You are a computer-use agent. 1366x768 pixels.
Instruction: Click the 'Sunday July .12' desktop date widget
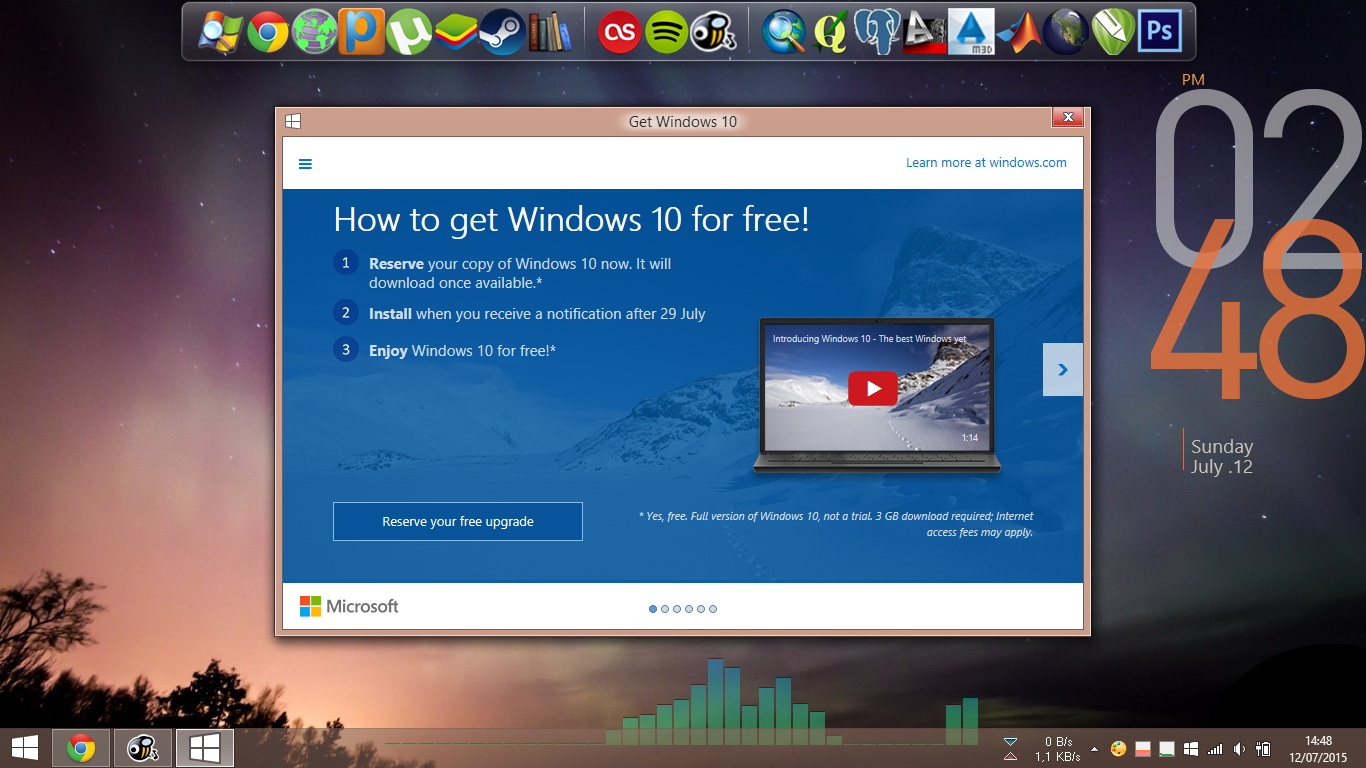tap(1222, 457)
